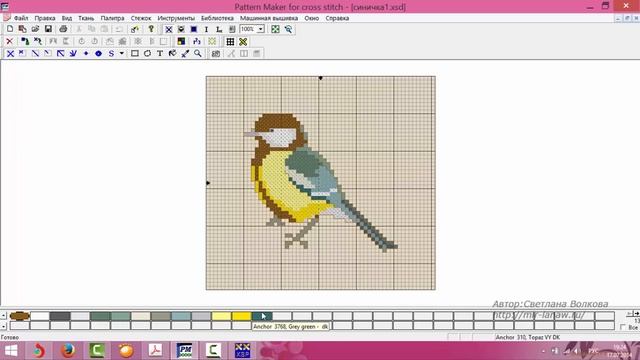Select the small French knot dot tool
640x360 pixels.
click(x=86, y=53)
